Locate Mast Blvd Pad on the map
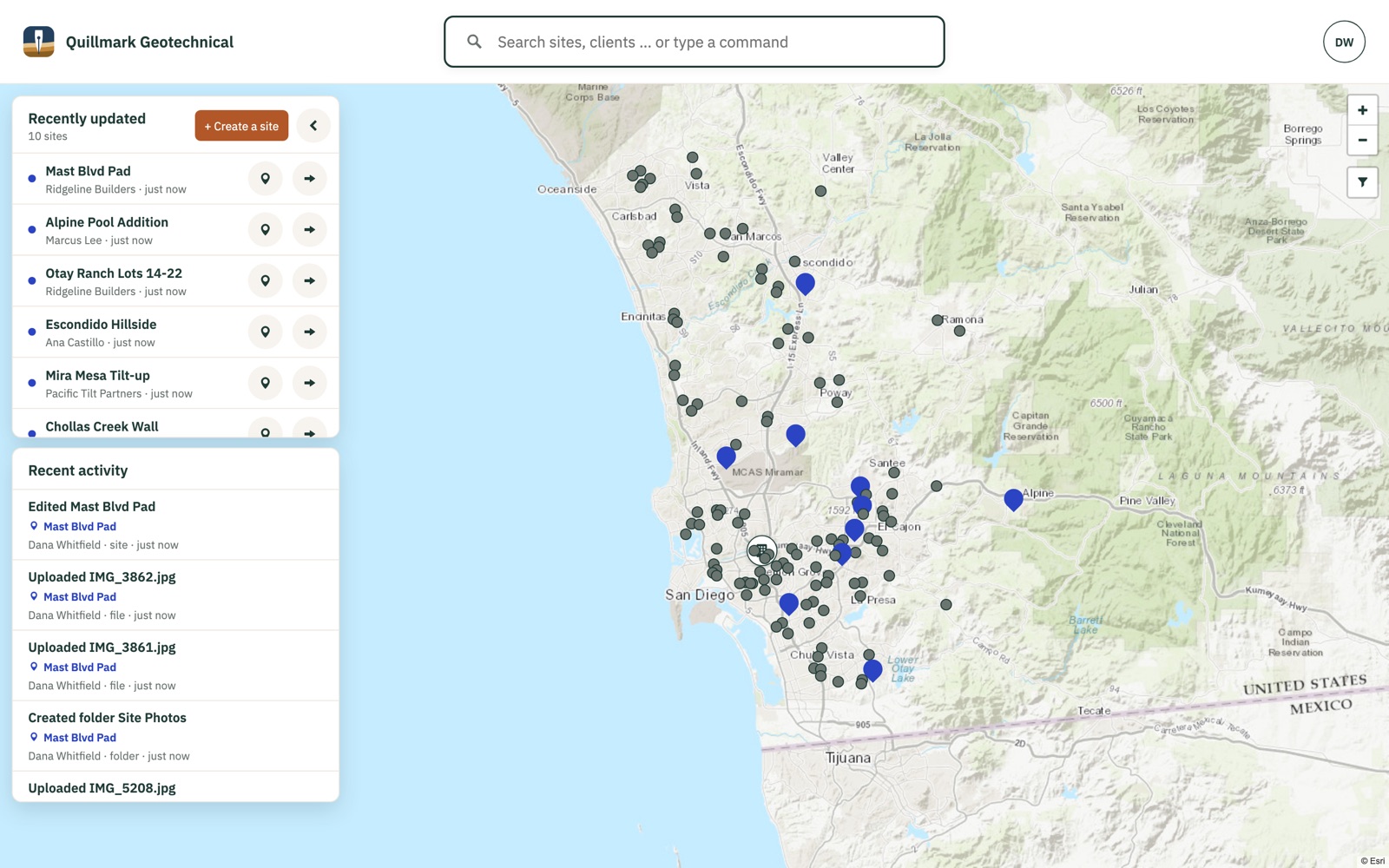1389x868 pixels. (x=266, y=179)
